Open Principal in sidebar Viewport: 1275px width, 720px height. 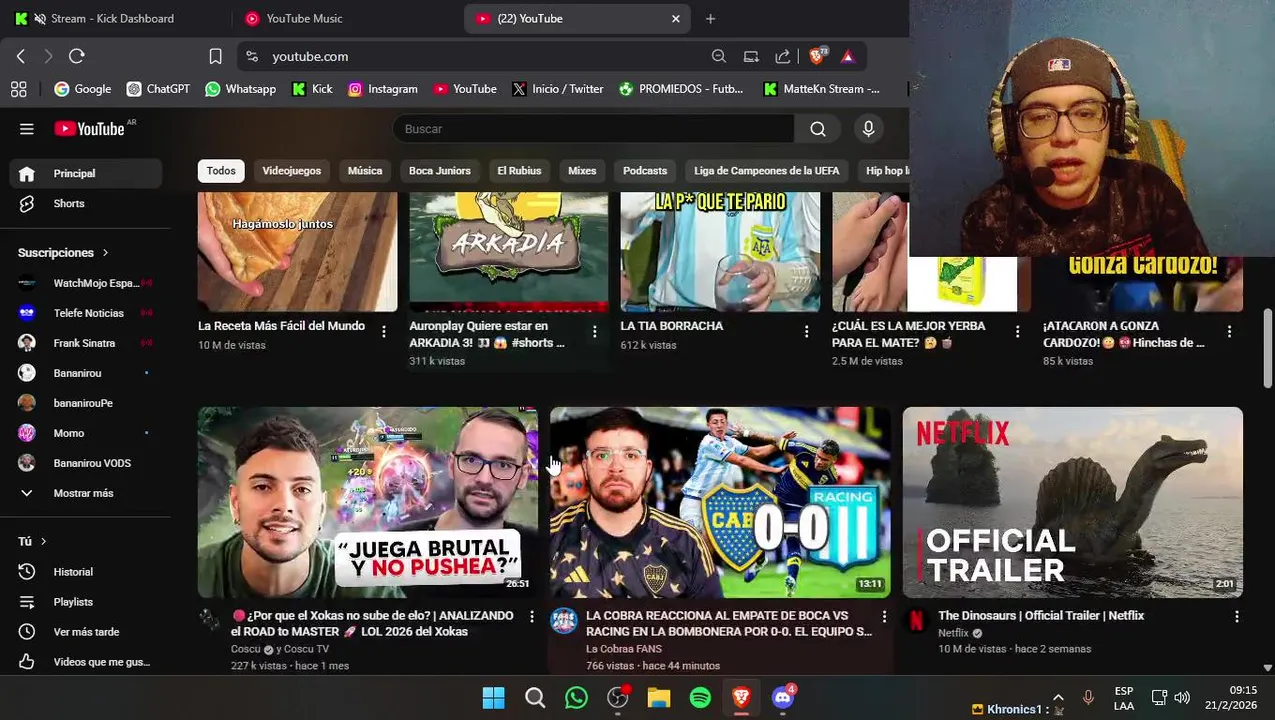coord(86,173)
